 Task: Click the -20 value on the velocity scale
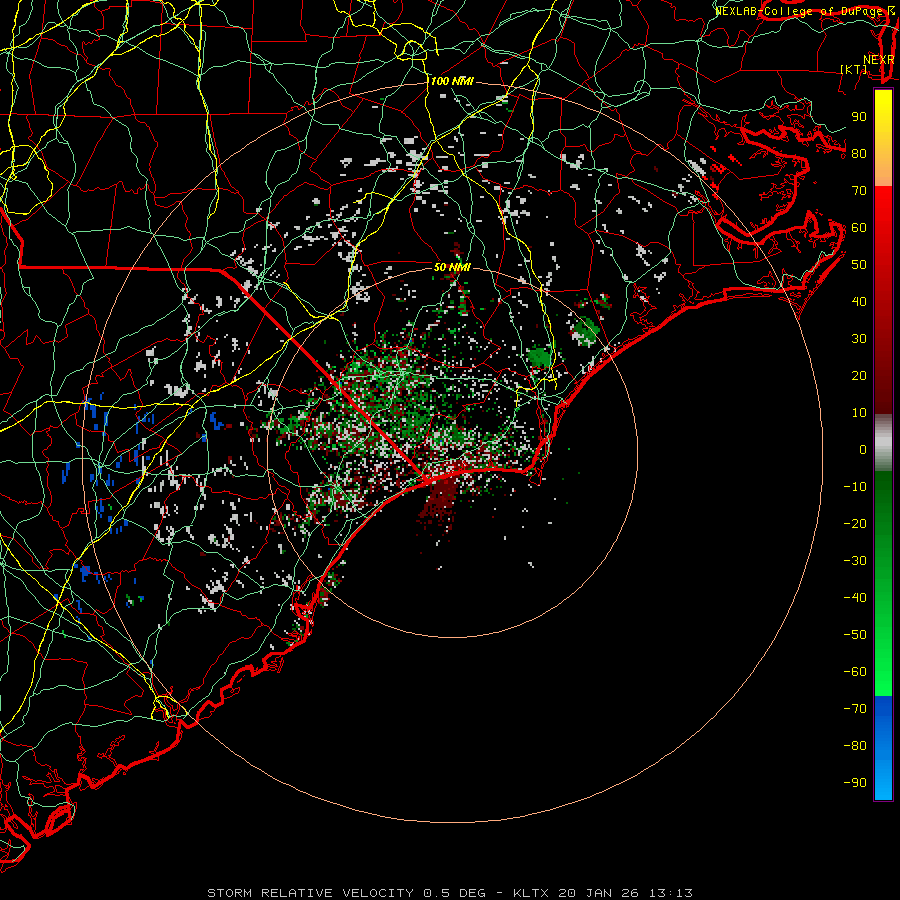(x=855, y=524)
